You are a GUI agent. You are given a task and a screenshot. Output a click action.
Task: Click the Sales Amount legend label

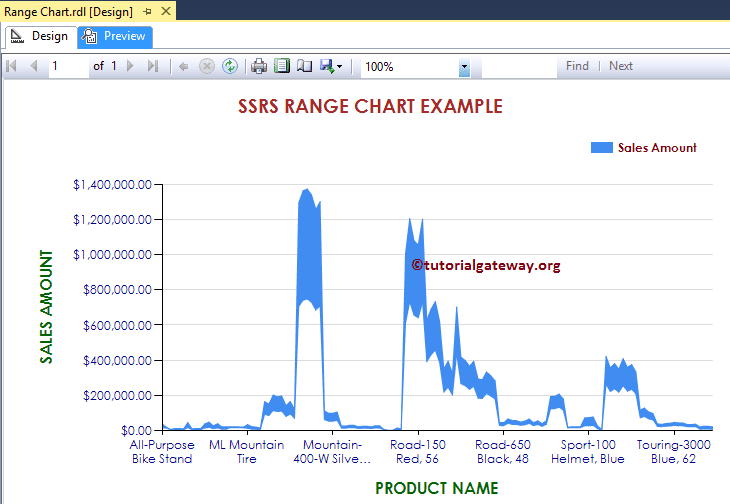(x=657, y=148)
